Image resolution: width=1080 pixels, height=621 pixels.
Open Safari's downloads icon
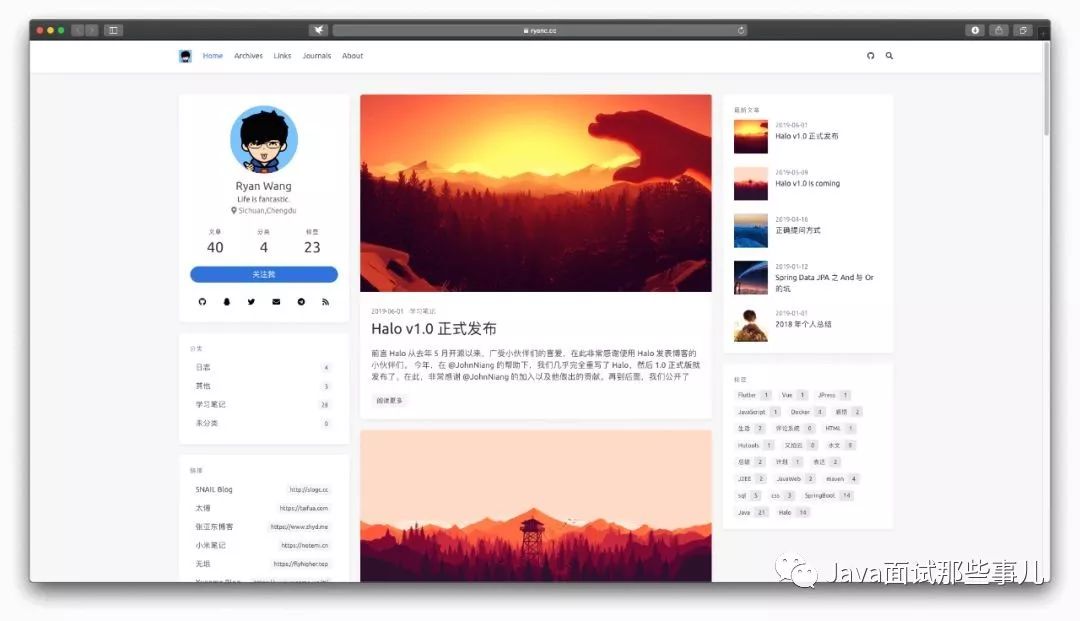(975, 30)
